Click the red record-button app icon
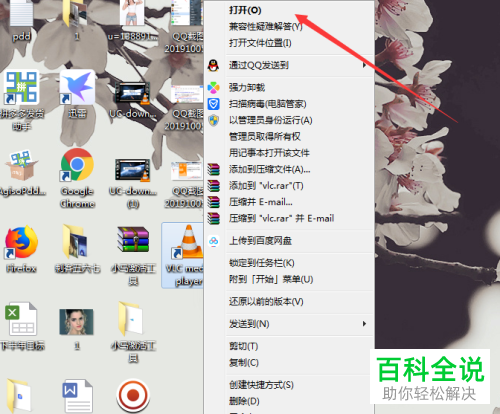The image size is (500, 414). click(133, 395)
